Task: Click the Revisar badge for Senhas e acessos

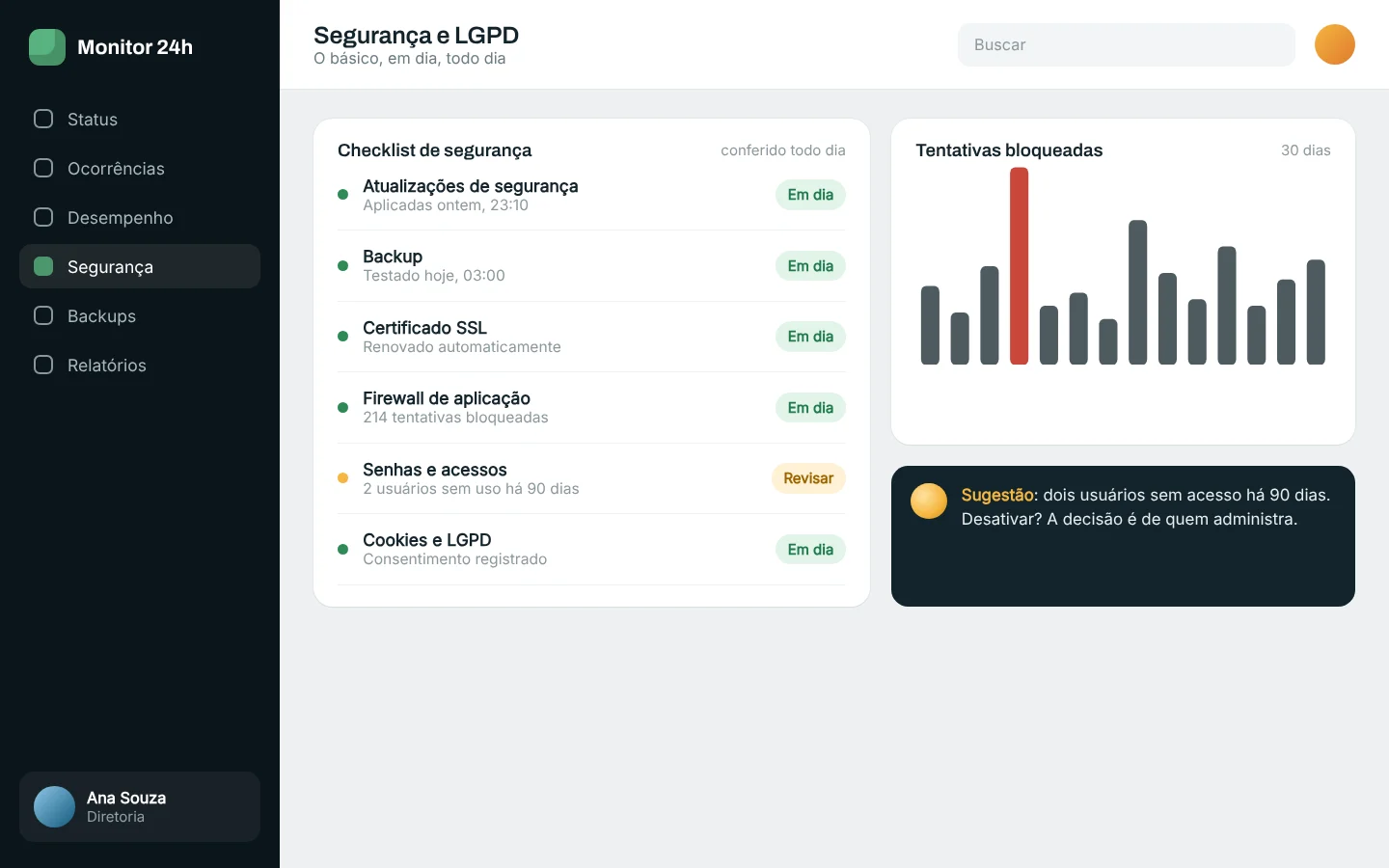Action: pyautogui.click(x=808, y=478)
